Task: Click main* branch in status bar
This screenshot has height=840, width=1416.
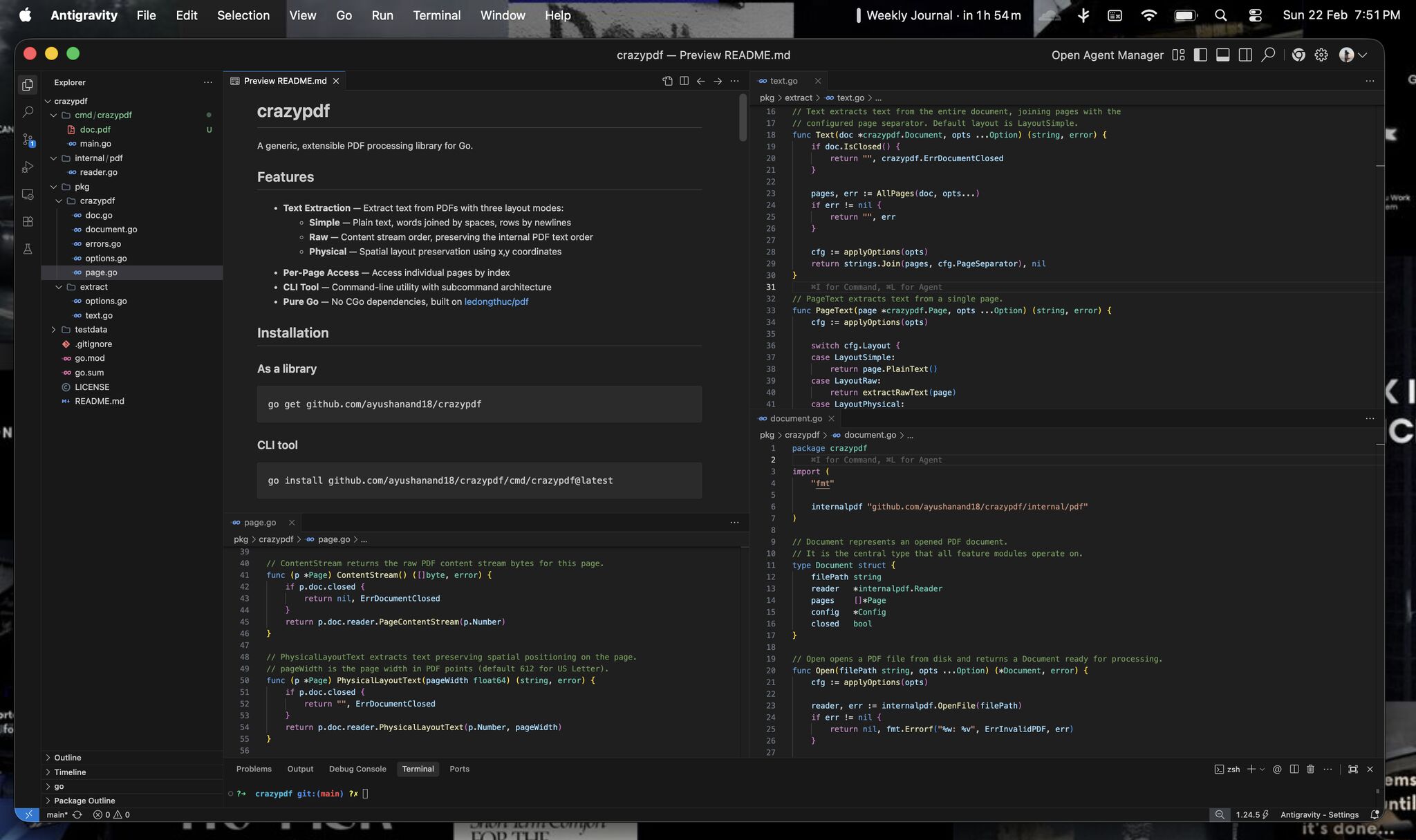Action: pos(57,814)
